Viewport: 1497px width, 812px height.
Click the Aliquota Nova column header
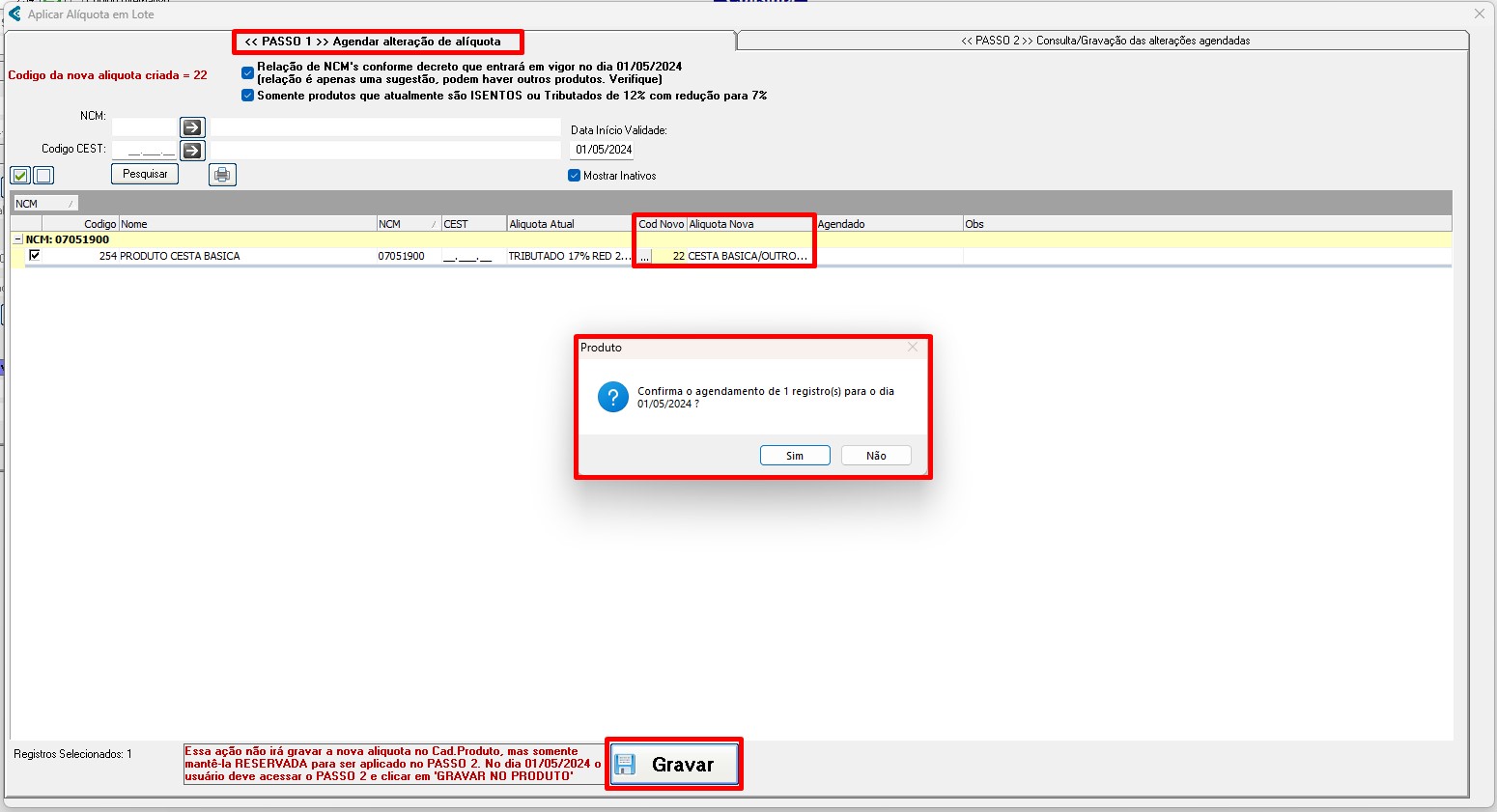pyautogui.click(x=749, y=224)
